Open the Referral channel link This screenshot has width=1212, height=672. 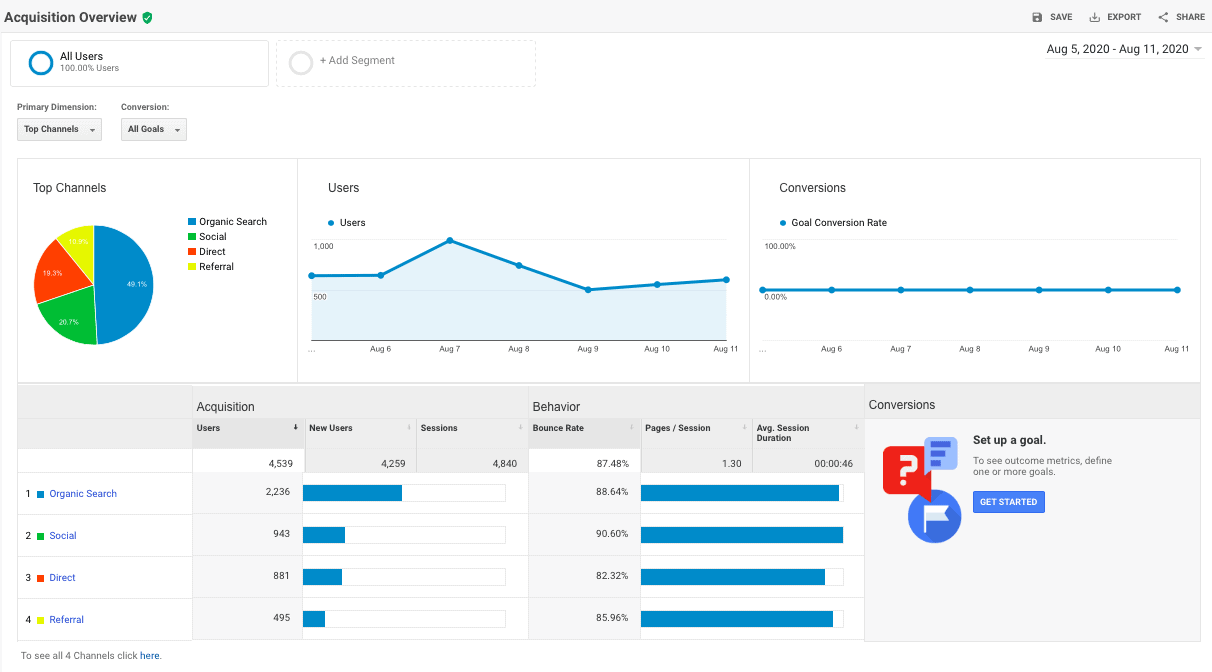pos(67,620)
